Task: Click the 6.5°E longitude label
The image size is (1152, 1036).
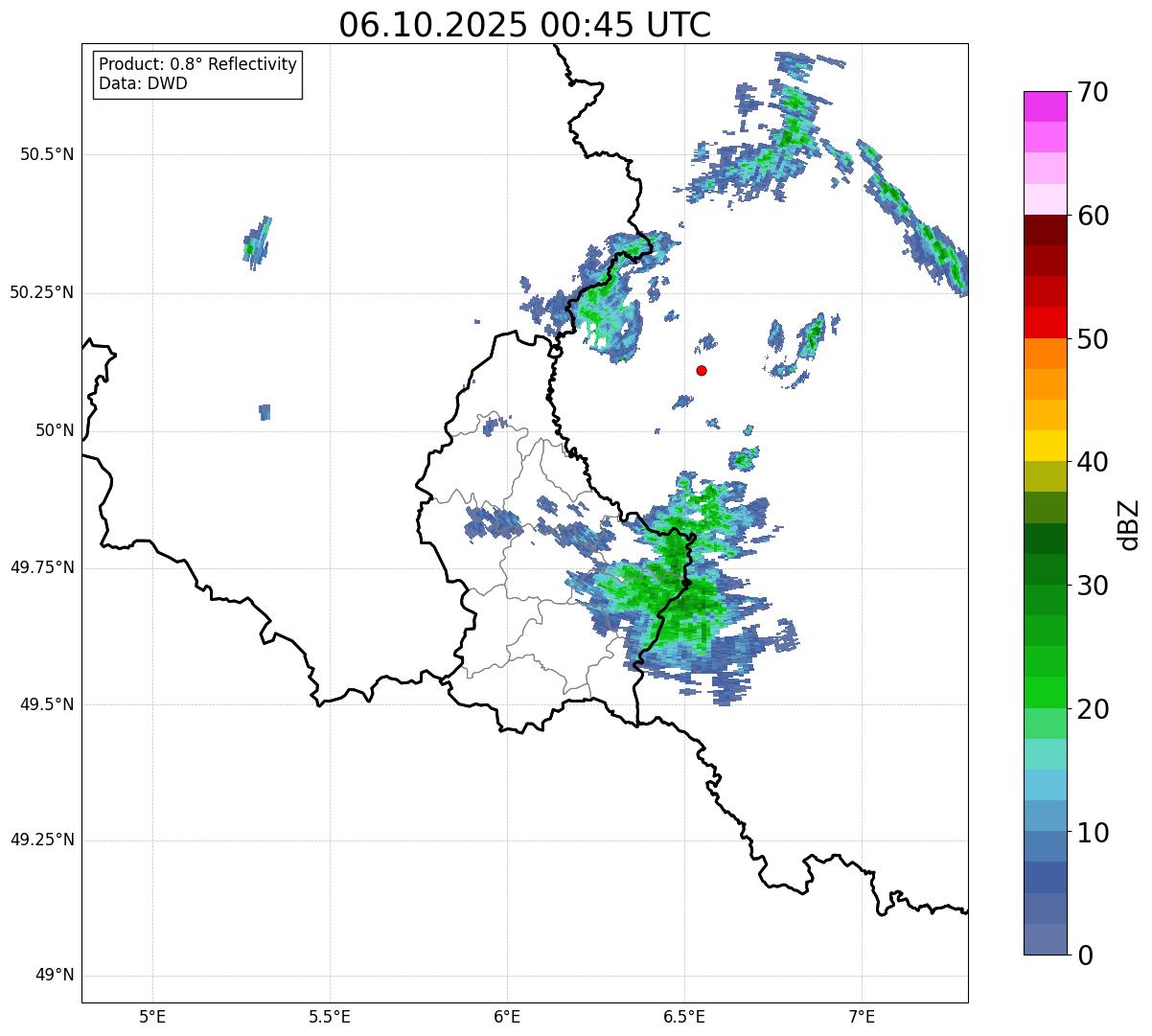Action: tap(684, 1016)
